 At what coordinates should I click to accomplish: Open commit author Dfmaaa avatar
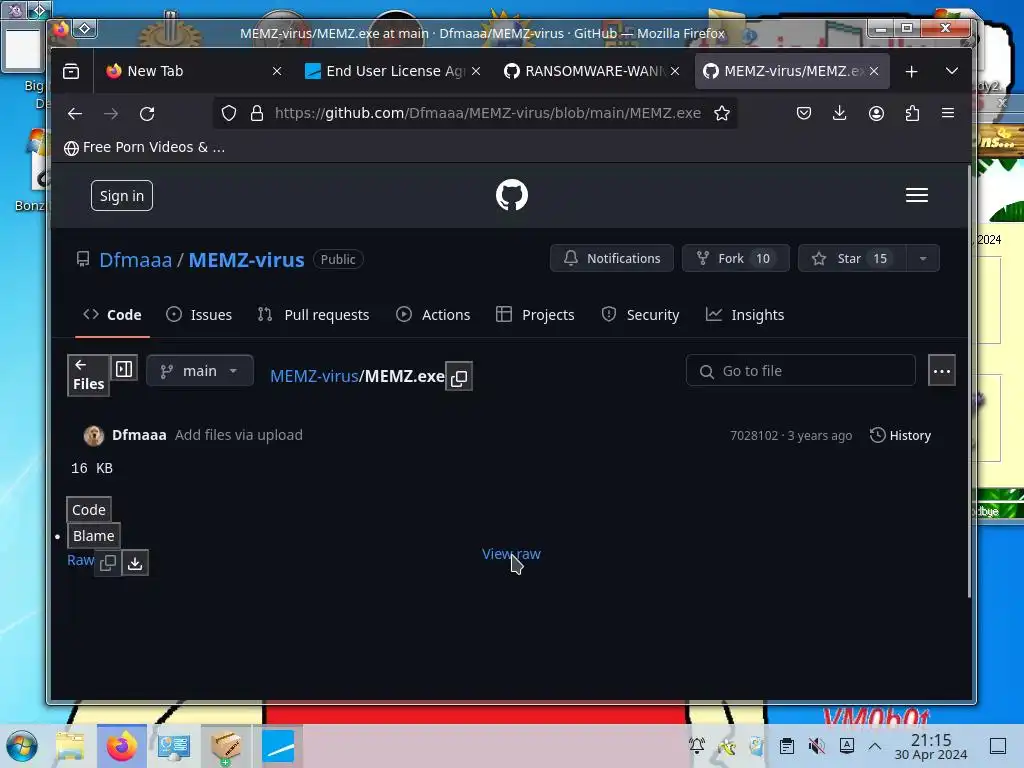point(93,436)
